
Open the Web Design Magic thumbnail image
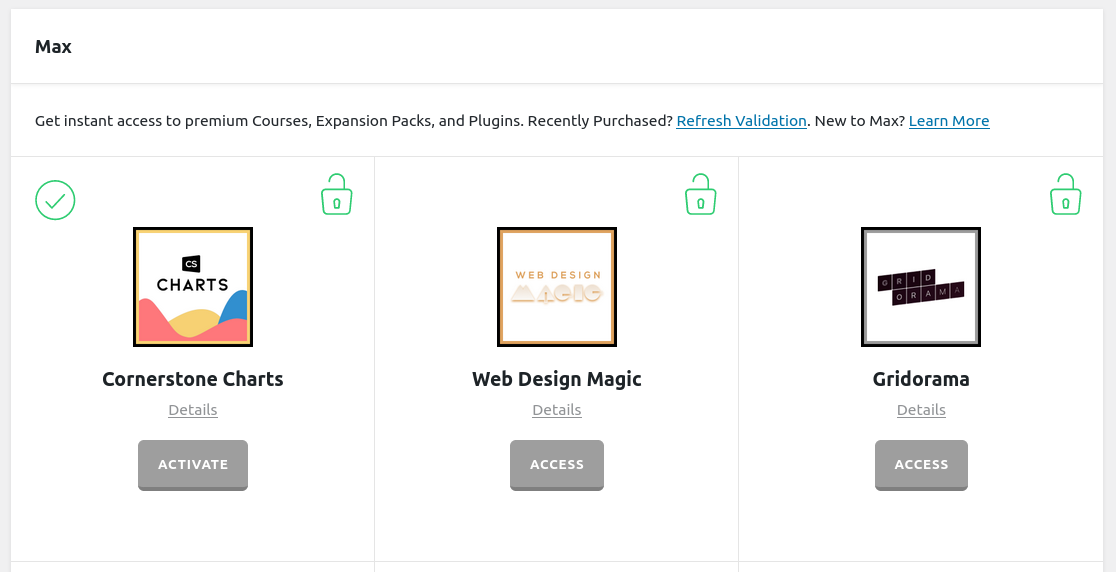(557, 287)
